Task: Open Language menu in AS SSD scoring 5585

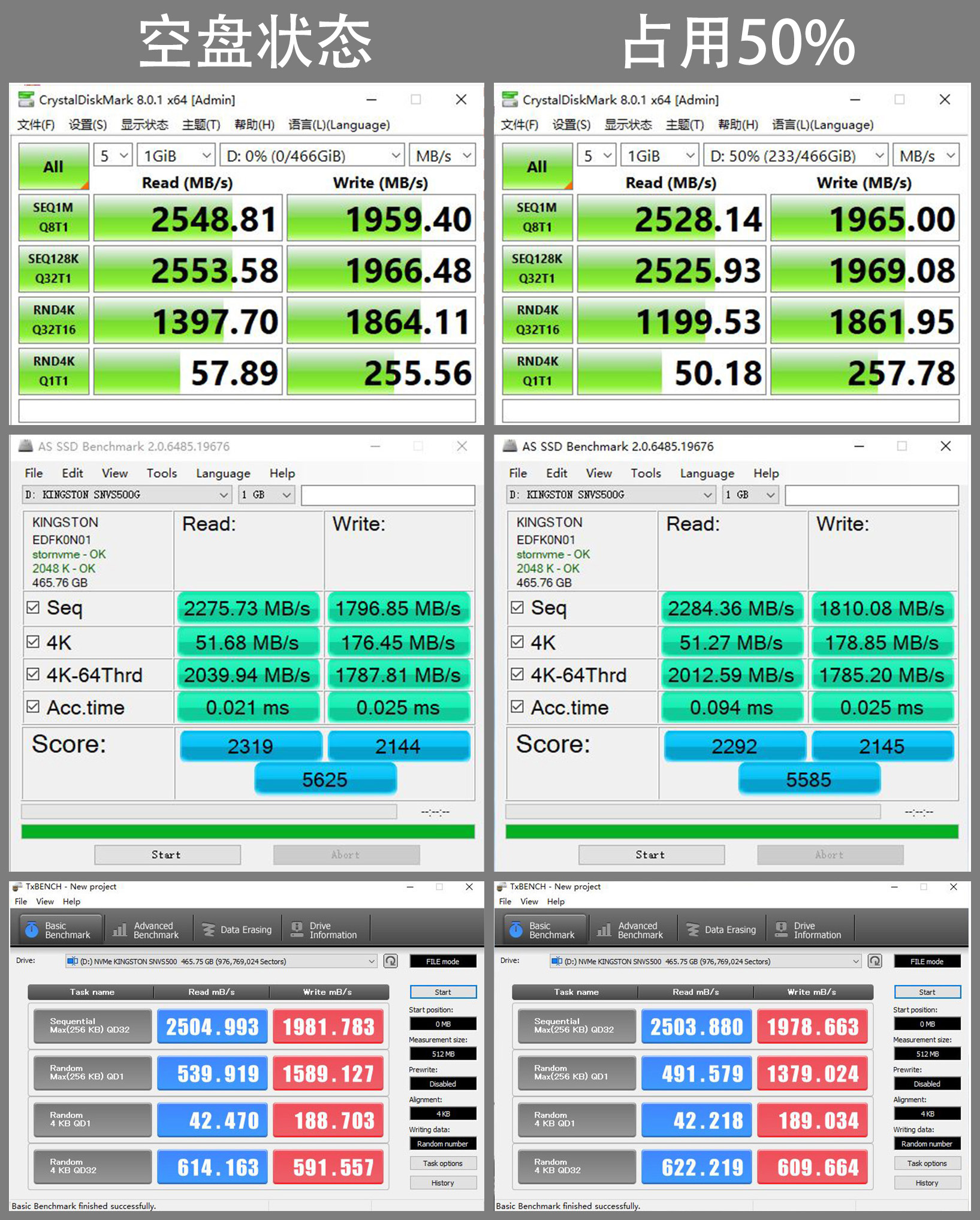Action: click(x=707, y=473)
